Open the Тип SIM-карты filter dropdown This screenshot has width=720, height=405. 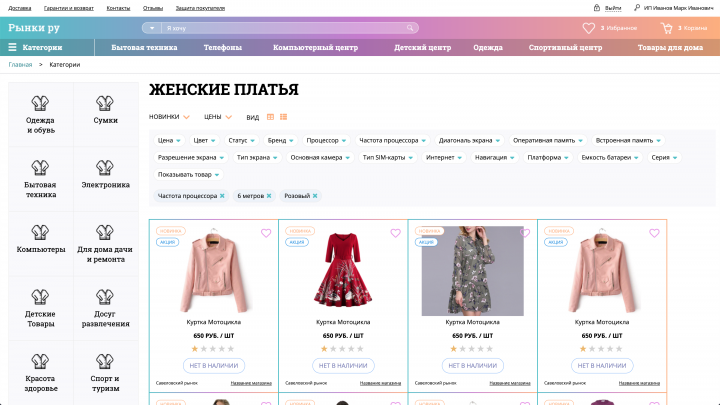(x=388, y=158)
